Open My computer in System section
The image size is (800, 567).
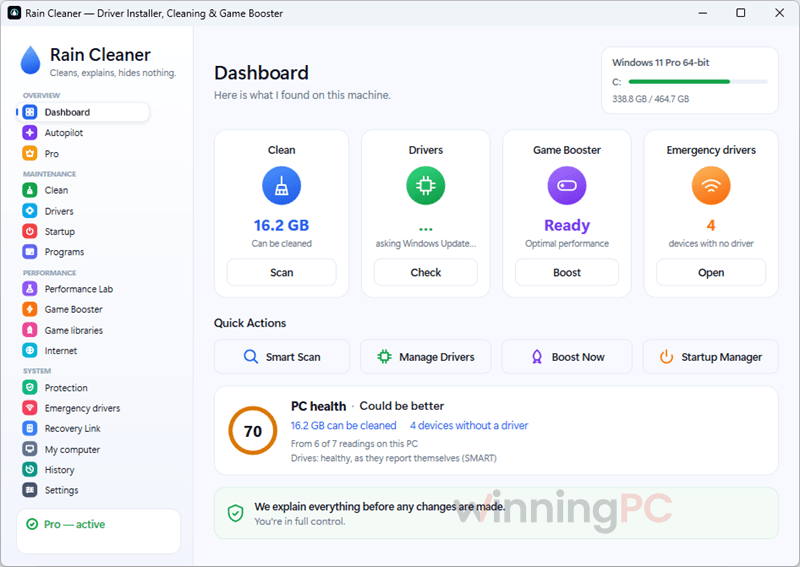(83, 449)
